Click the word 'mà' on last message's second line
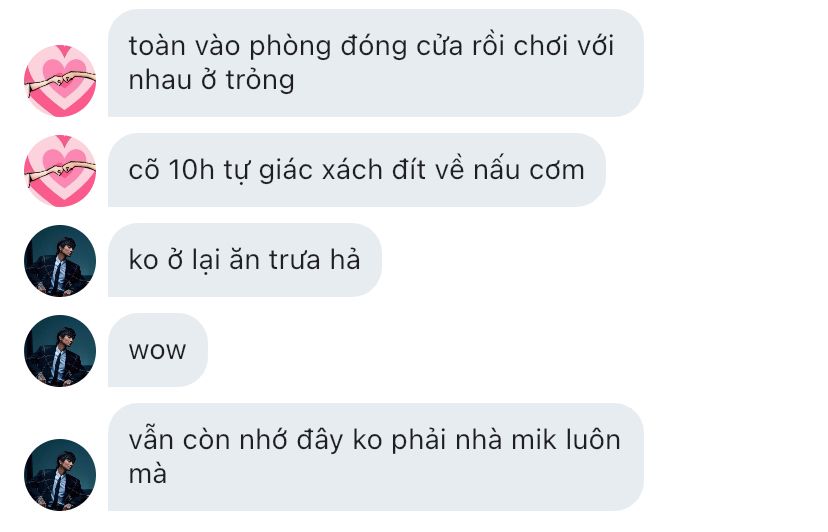This screenshot has height=532, width=828. pos(148,474)
